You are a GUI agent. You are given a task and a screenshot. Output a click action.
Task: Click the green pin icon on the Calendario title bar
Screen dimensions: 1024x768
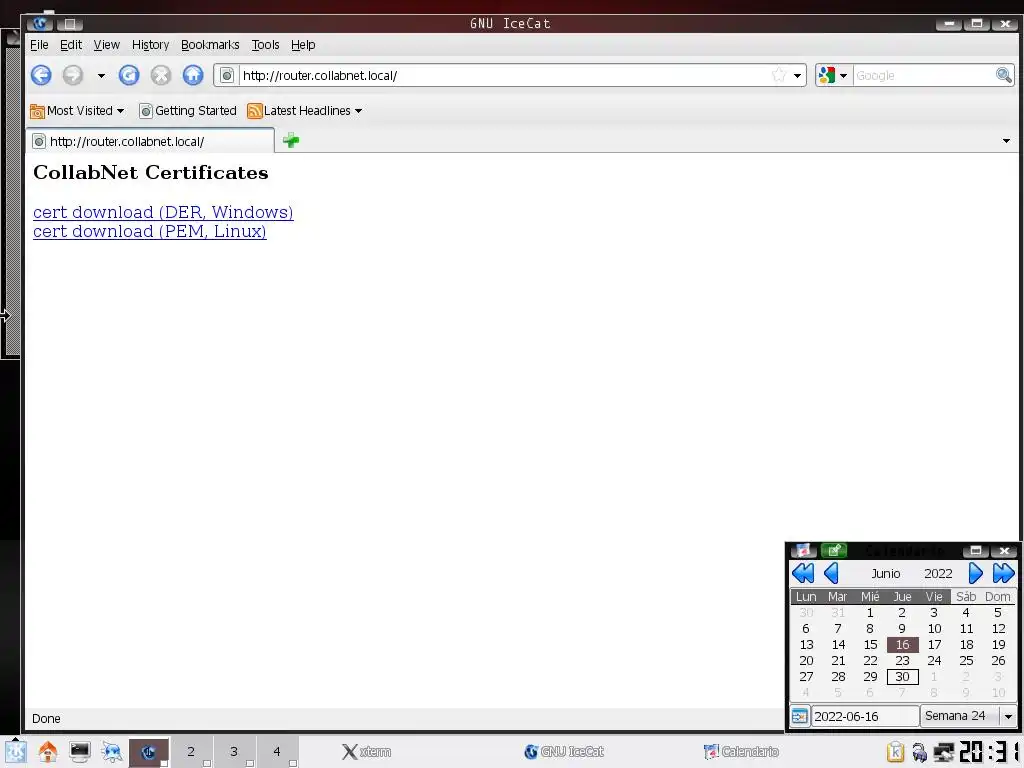tap(833, 551)
